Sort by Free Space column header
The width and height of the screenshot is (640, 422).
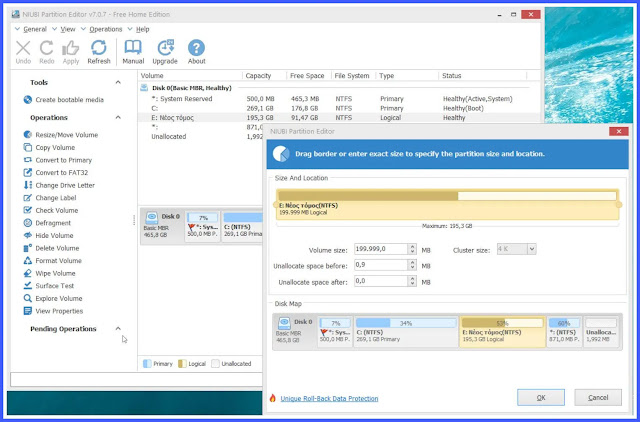pyautogui.click(x=307, y=76)
